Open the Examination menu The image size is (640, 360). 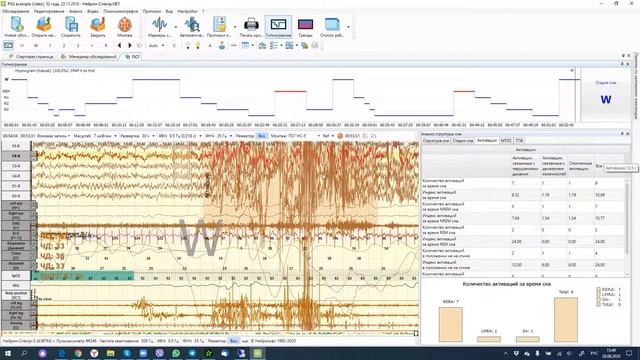coord(16,11)
